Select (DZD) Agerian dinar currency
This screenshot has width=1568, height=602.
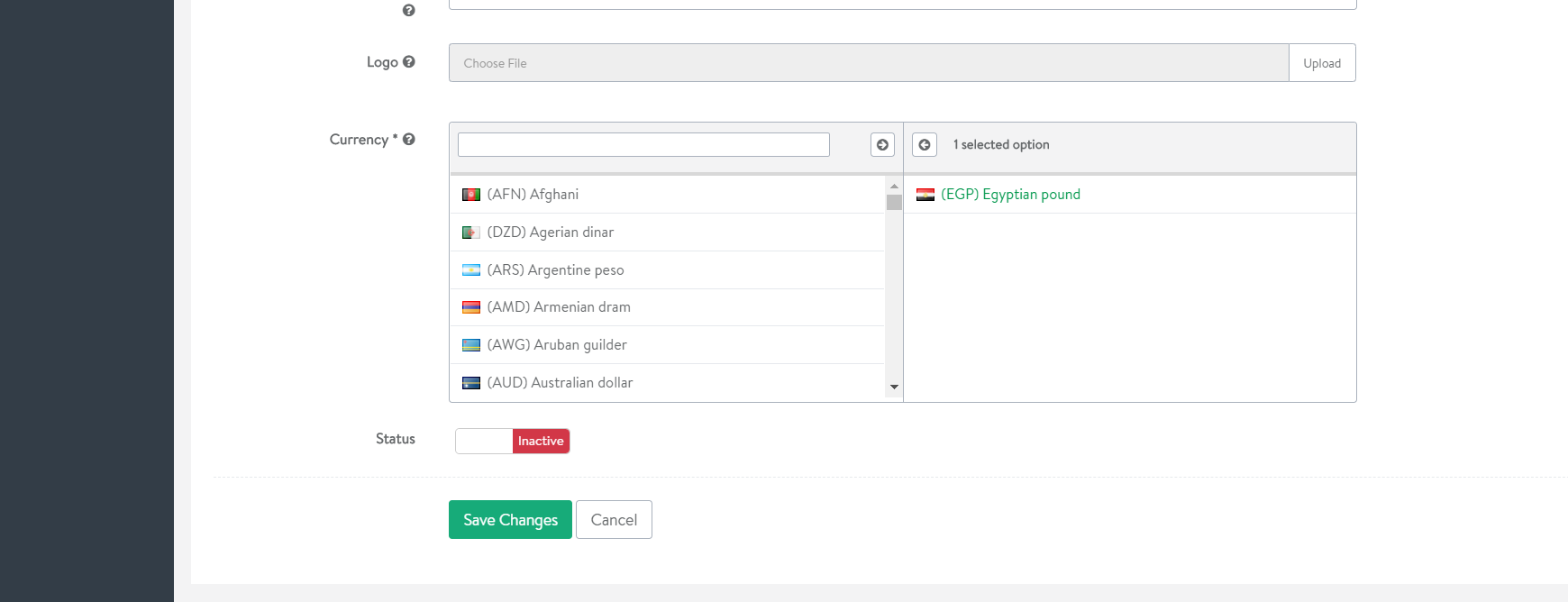tap(668, 233)
